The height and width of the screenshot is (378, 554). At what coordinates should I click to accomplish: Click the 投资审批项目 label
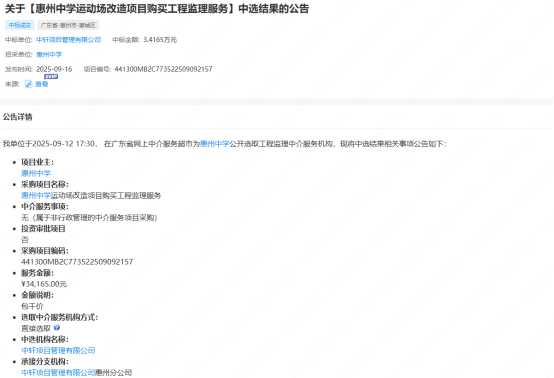coord(43,229)
